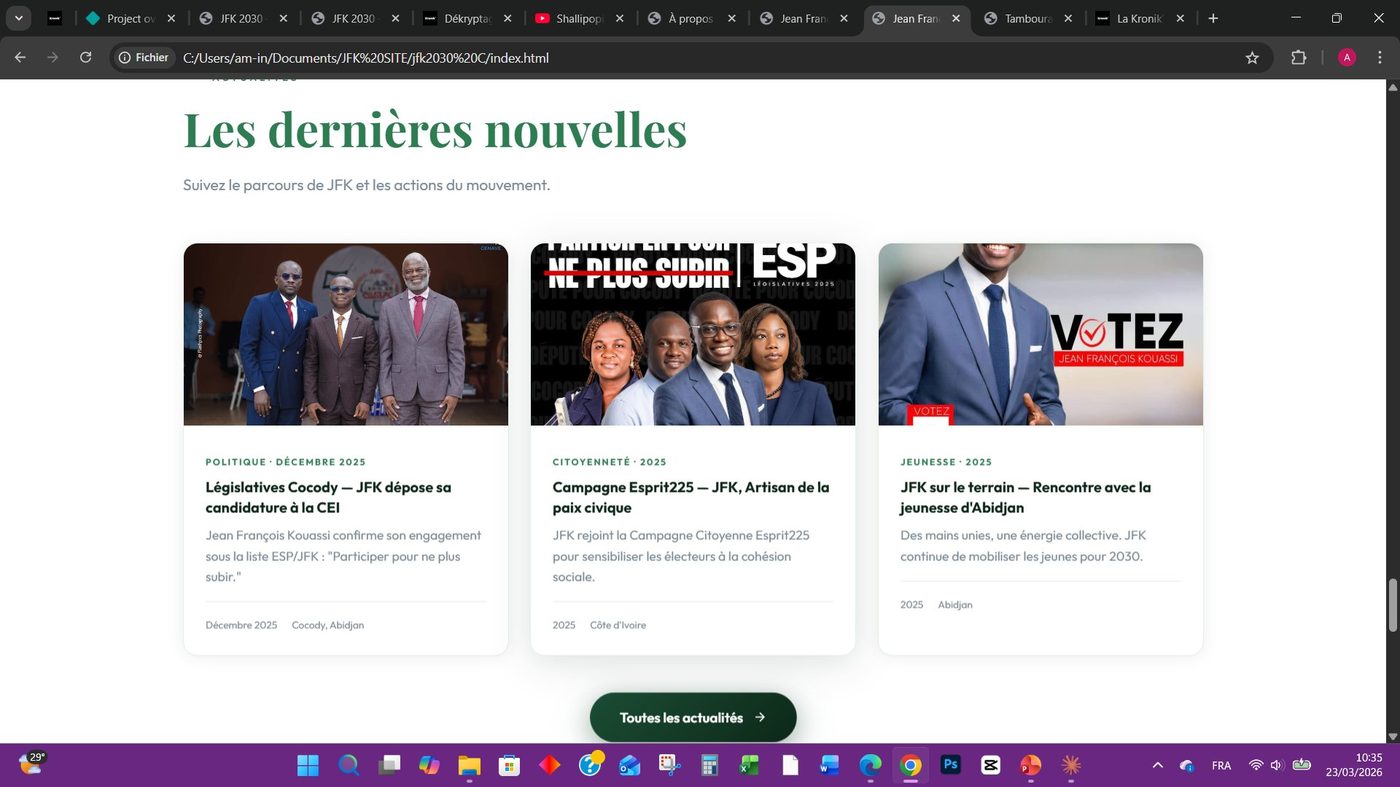Open Photoshop from the taskbar
This screenshot has width=1400, height=787.
950,765
